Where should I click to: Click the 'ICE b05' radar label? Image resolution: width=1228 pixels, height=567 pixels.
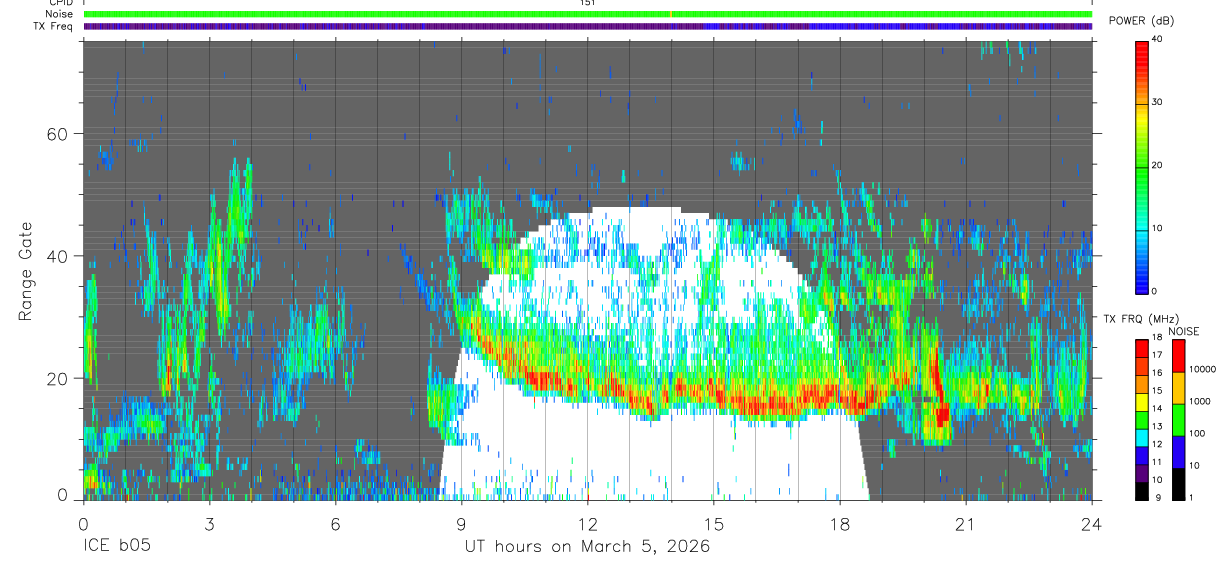(119, 547)
